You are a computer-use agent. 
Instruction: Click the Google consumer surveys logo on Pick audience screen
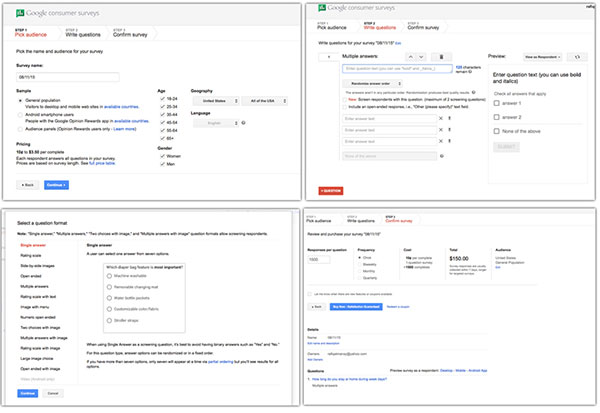click(57, 13)
